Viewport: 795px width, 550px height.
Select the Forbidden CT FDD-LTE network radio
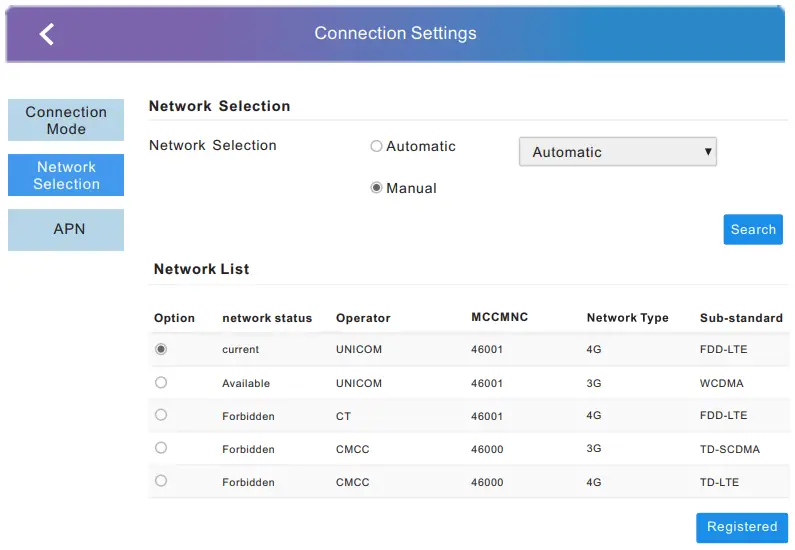(x=161, y=415)
